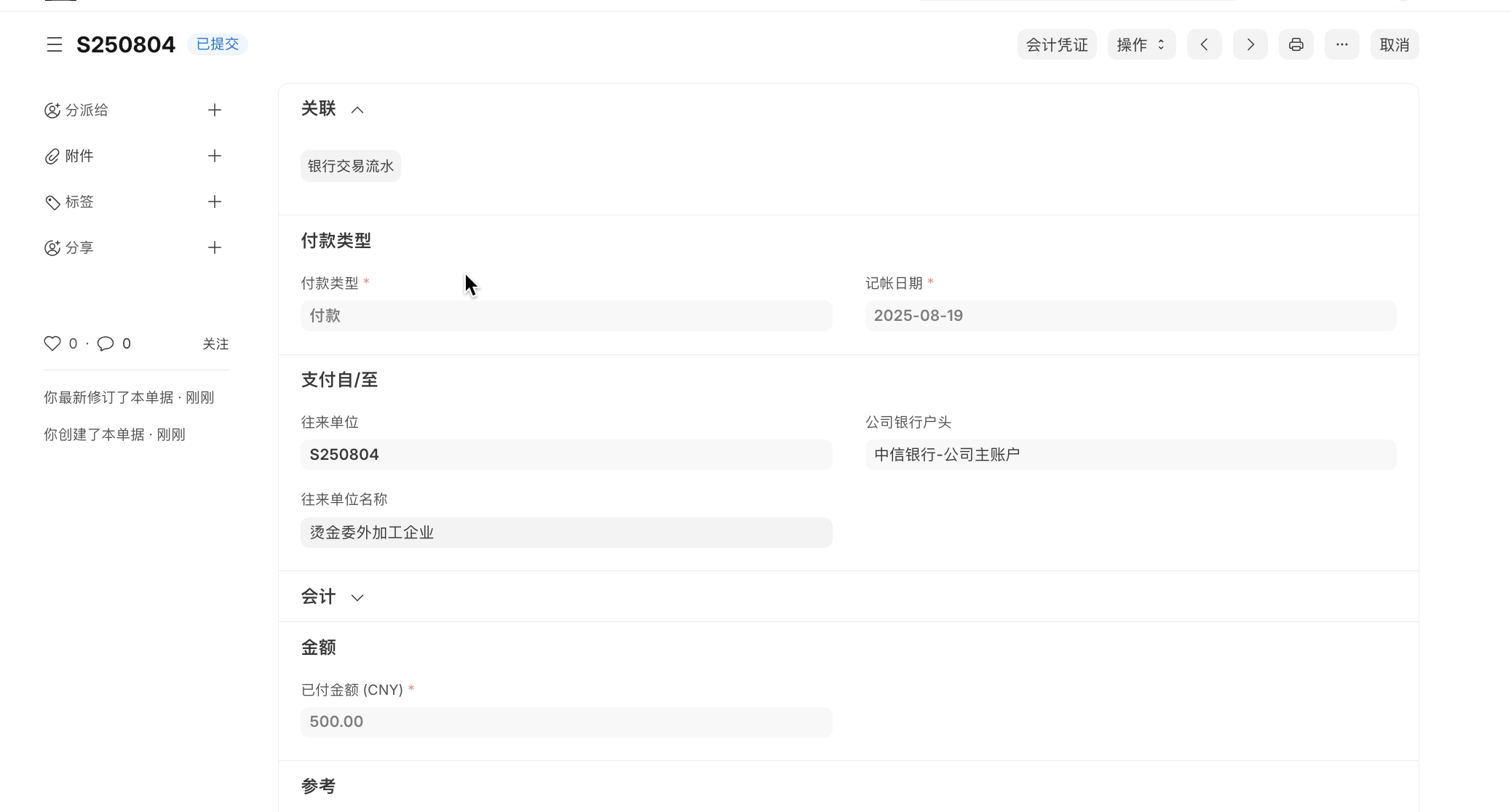Toggle 关注 follow on this document
1511x812 pixels.
pos(215,344)
